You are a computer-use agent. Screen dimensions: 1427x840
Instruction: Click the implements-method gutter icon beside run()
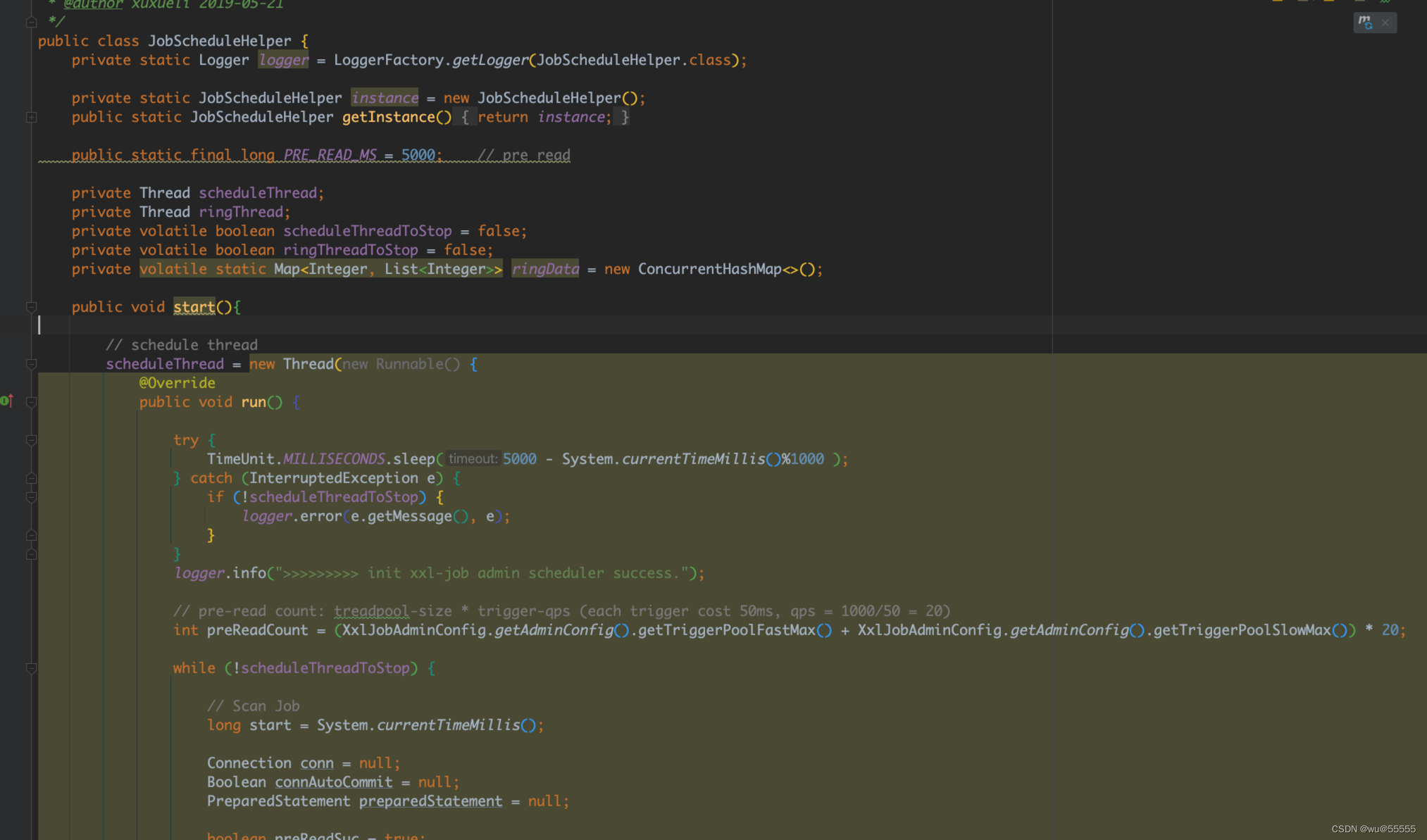[x=6, y=401]
